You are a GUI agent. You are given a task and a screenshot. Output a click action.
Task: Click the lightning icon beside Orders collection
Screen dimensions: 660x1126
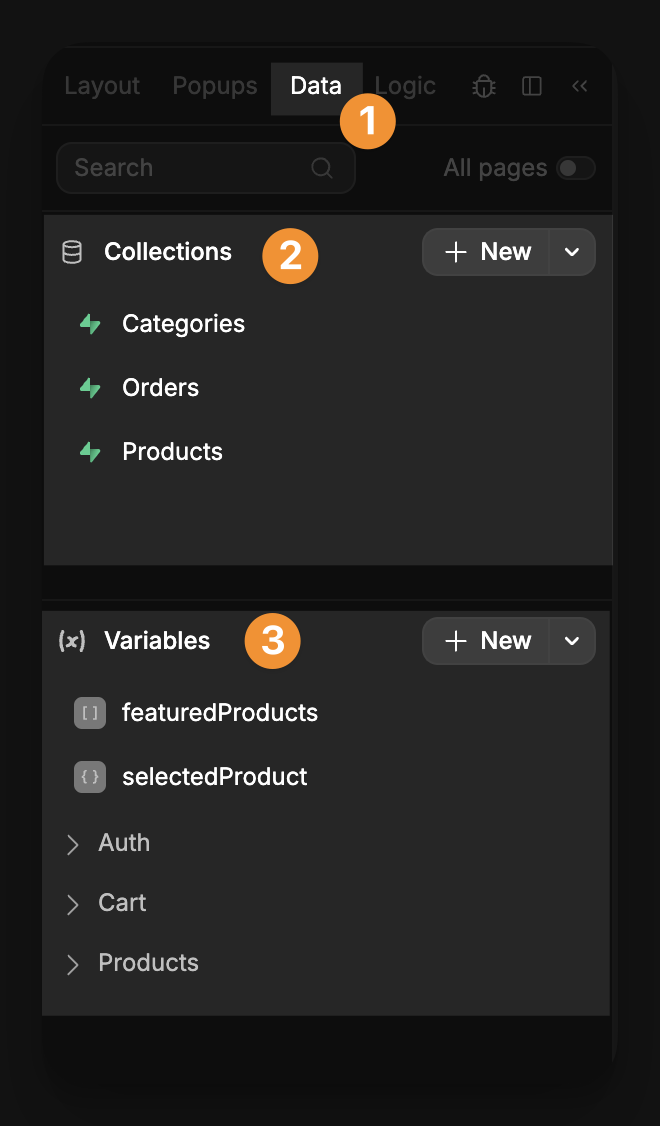pyautogui.click(x=90, y=388)
